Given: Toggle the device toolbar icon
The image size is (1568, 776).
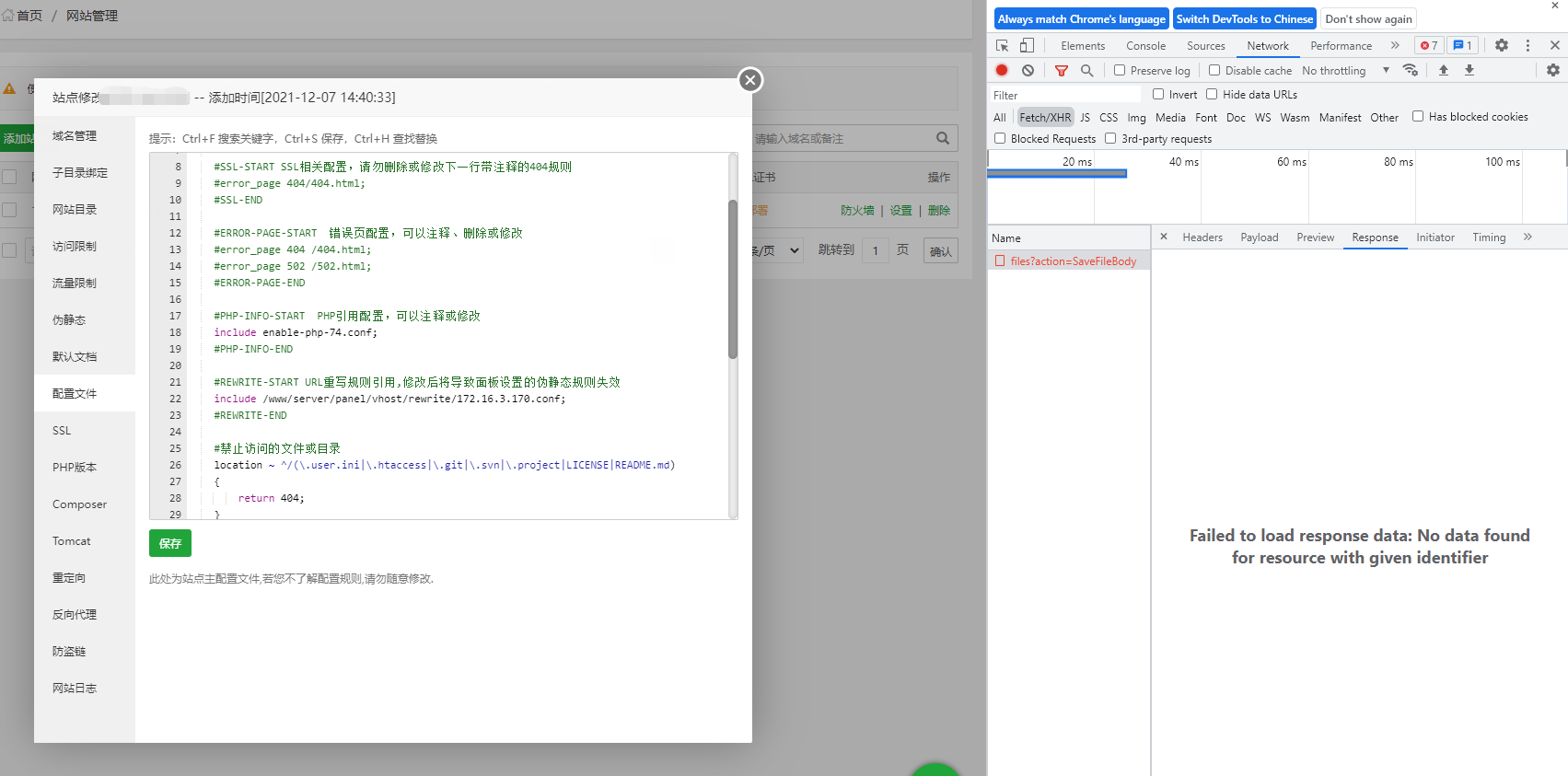Looking at the screenshot, I should (1027, 45).
